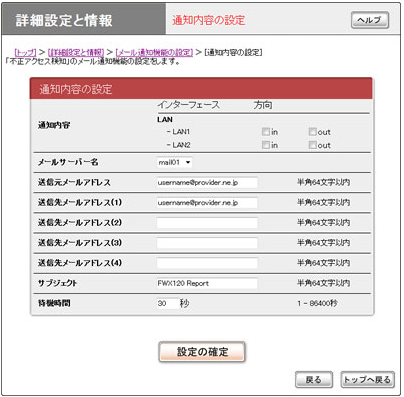This screenshot has width=404, height=397.
Task: Click the 方向 column heading
Action: click(x=263, y=105)
